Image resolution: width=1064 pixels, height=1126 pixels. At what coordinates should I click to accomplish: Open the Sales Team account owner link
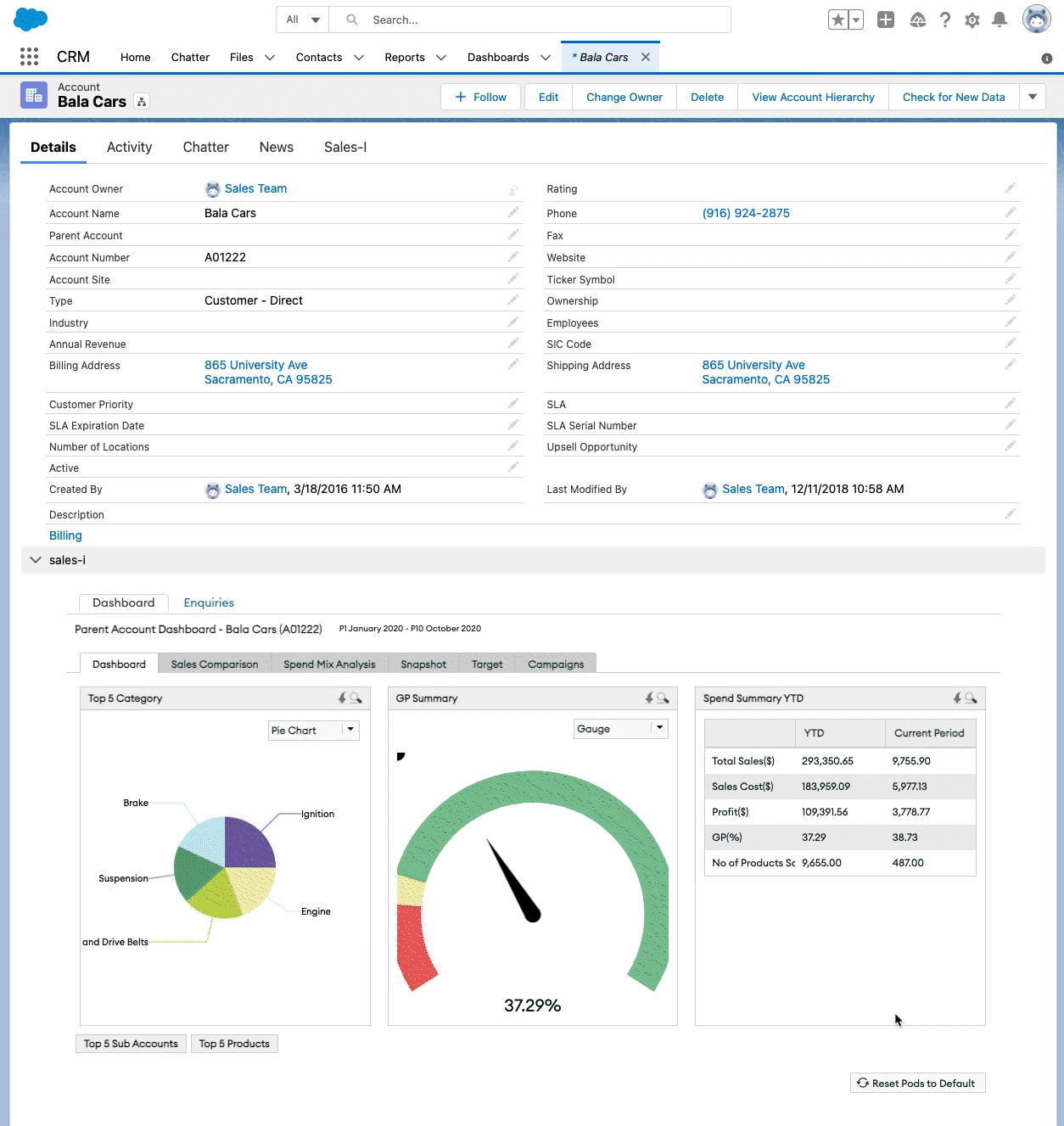(x=255, y=189)
